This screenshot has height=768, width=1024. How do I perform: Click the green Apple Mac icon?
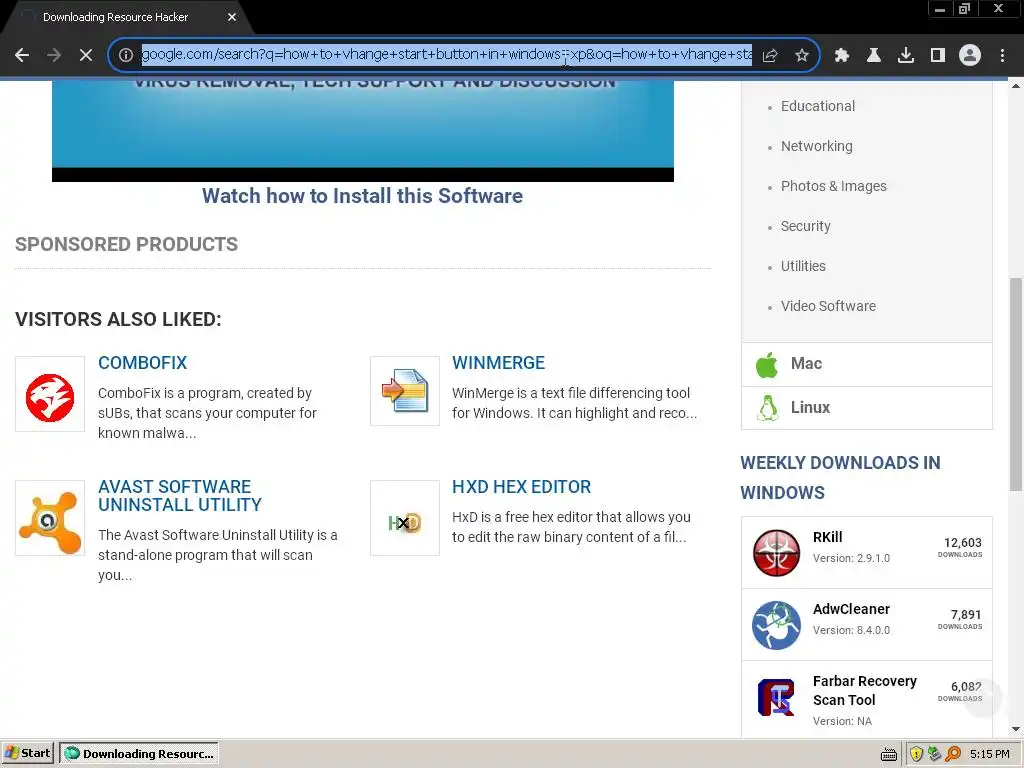[x=767, y=364]
